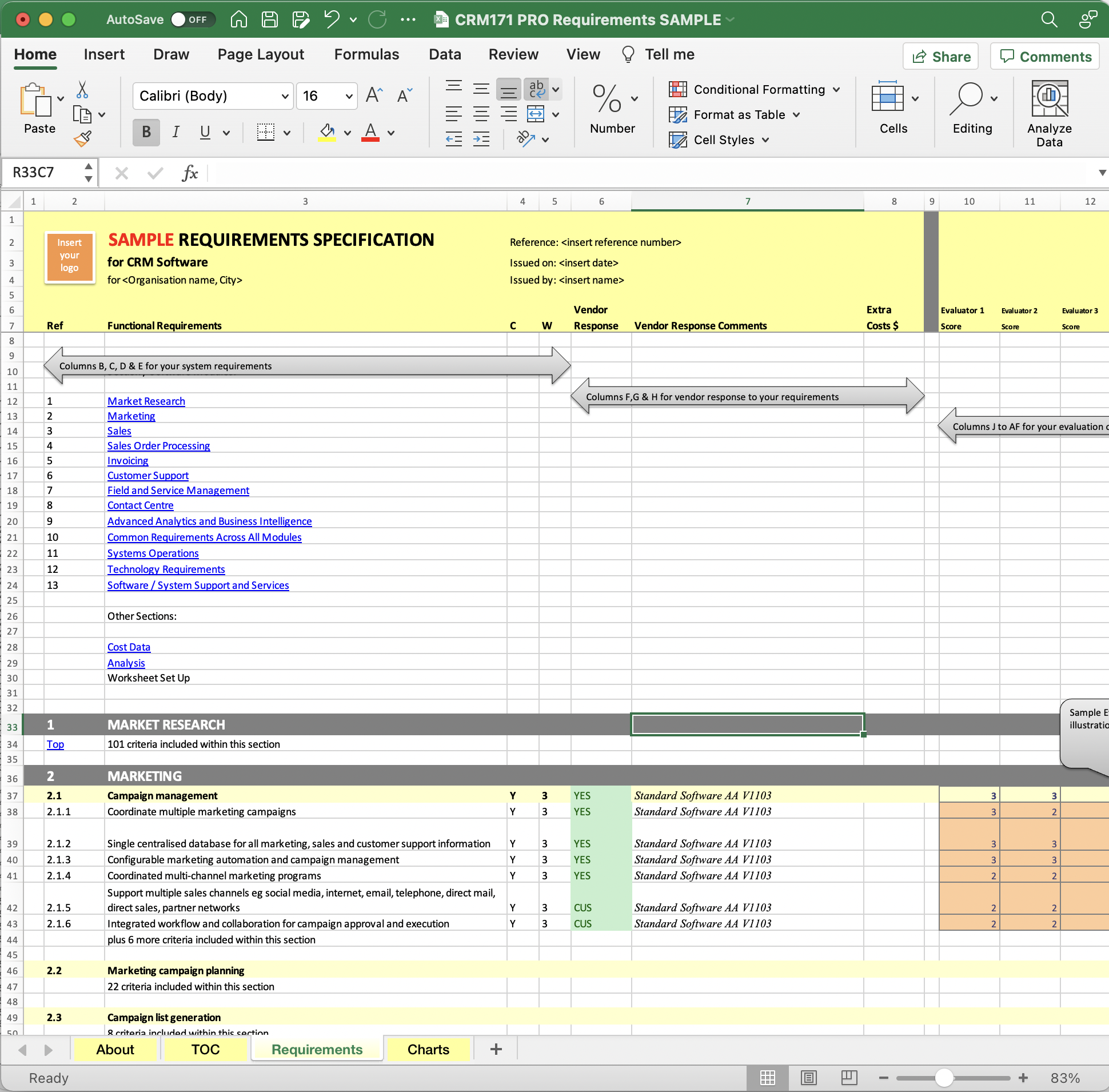The height and width of the screenshot is (1092, 1109).
Task: Click the Format Painter brush icon
Action: pyautogui.click(x=82, y=138)
